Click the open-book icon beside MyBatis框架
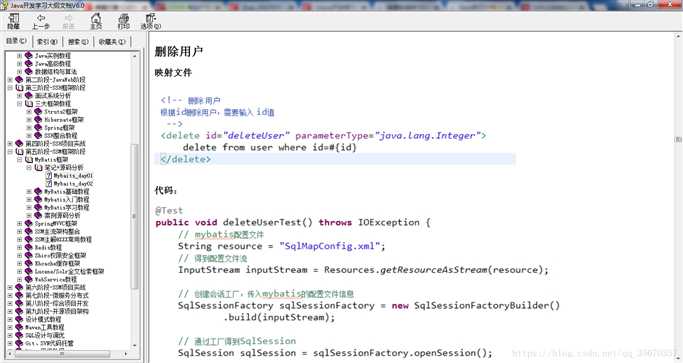The width and height of the screenshot is (683, 363). tap(29, 159)
